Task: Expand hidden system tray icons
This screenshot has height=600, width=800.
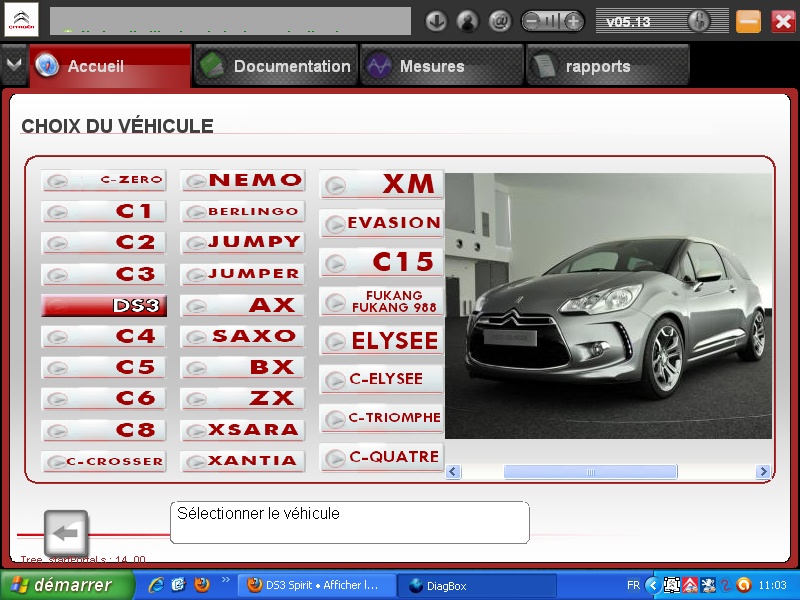Action: (x=653, y=585)
